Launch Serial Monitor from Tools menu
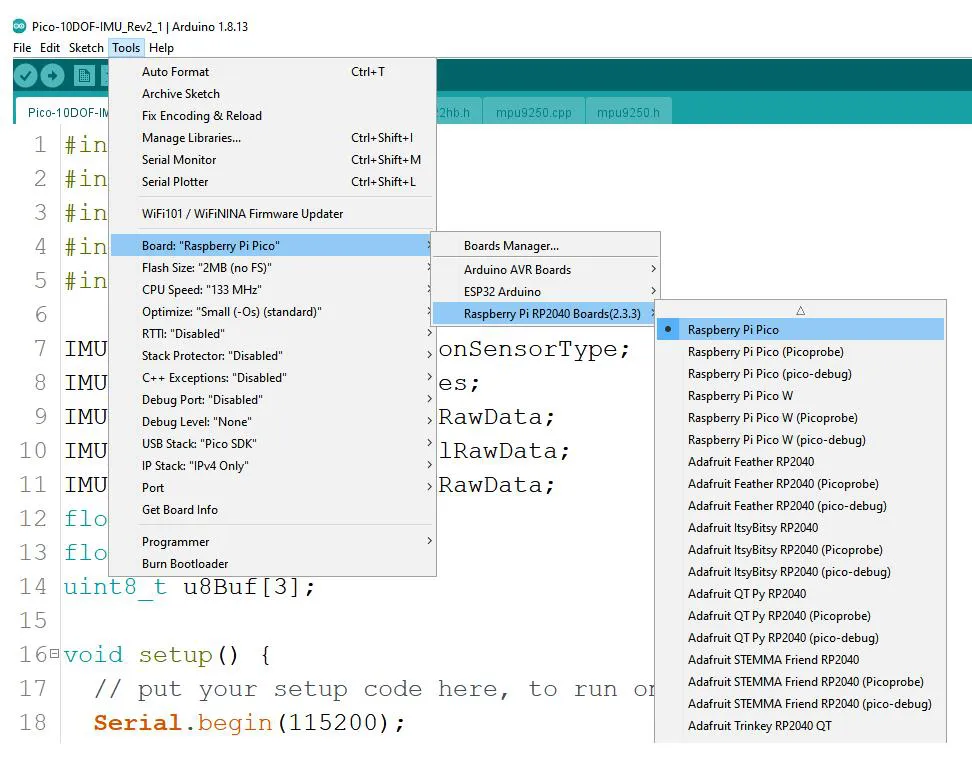This screenshot has width=972, height=758. (273, 159)
